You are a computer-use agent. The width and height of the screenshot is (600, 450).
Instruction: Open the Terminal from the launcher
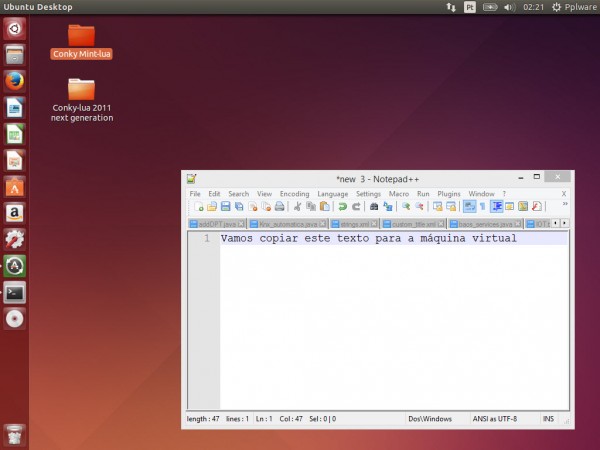click(15, 293)
